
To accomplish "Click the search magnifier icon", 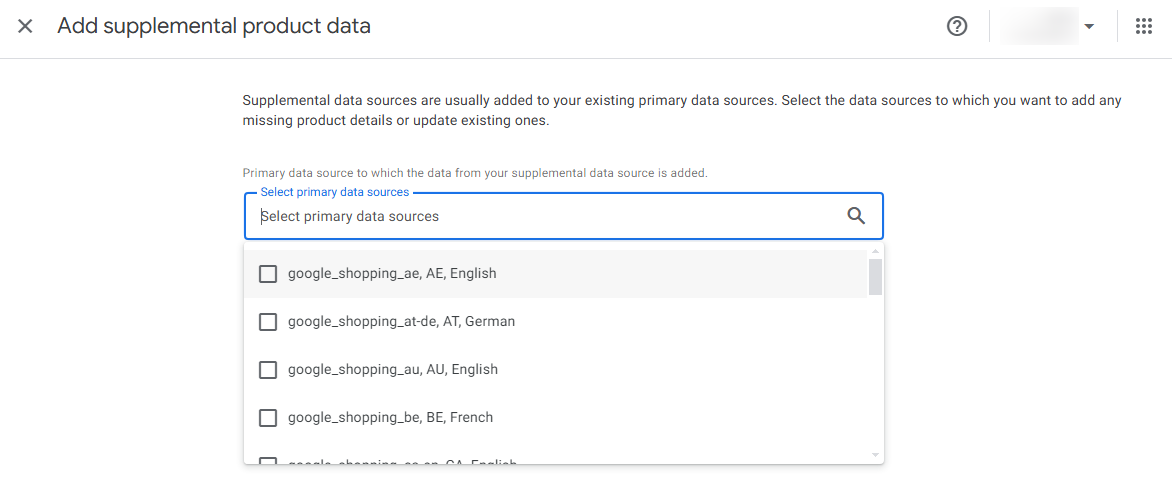I will [x=856, y=216].
